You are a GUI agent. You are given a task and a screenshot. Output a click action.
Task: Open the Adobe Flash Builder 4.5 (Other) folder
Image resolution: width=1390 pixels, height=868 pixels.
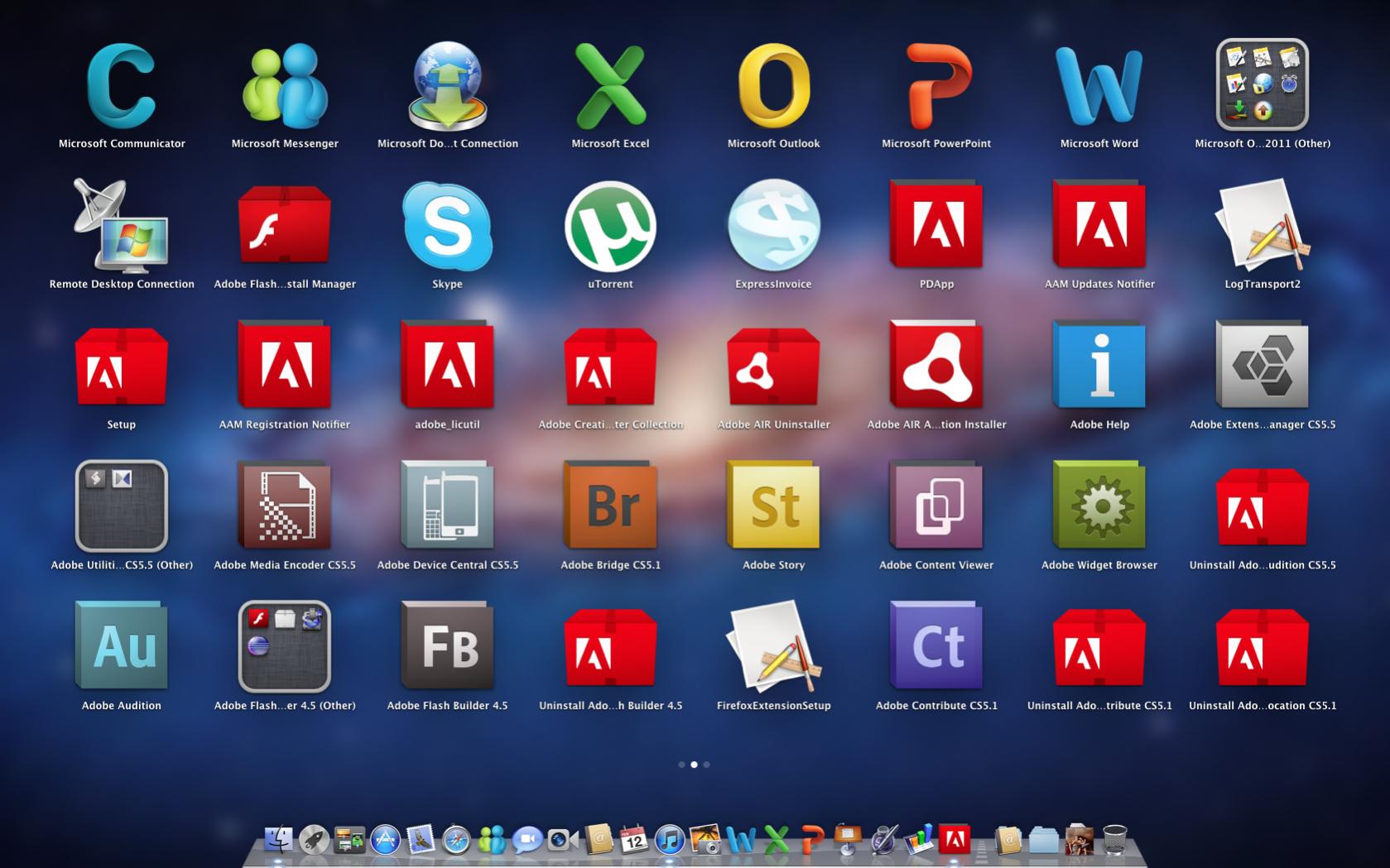click(285, 646)
